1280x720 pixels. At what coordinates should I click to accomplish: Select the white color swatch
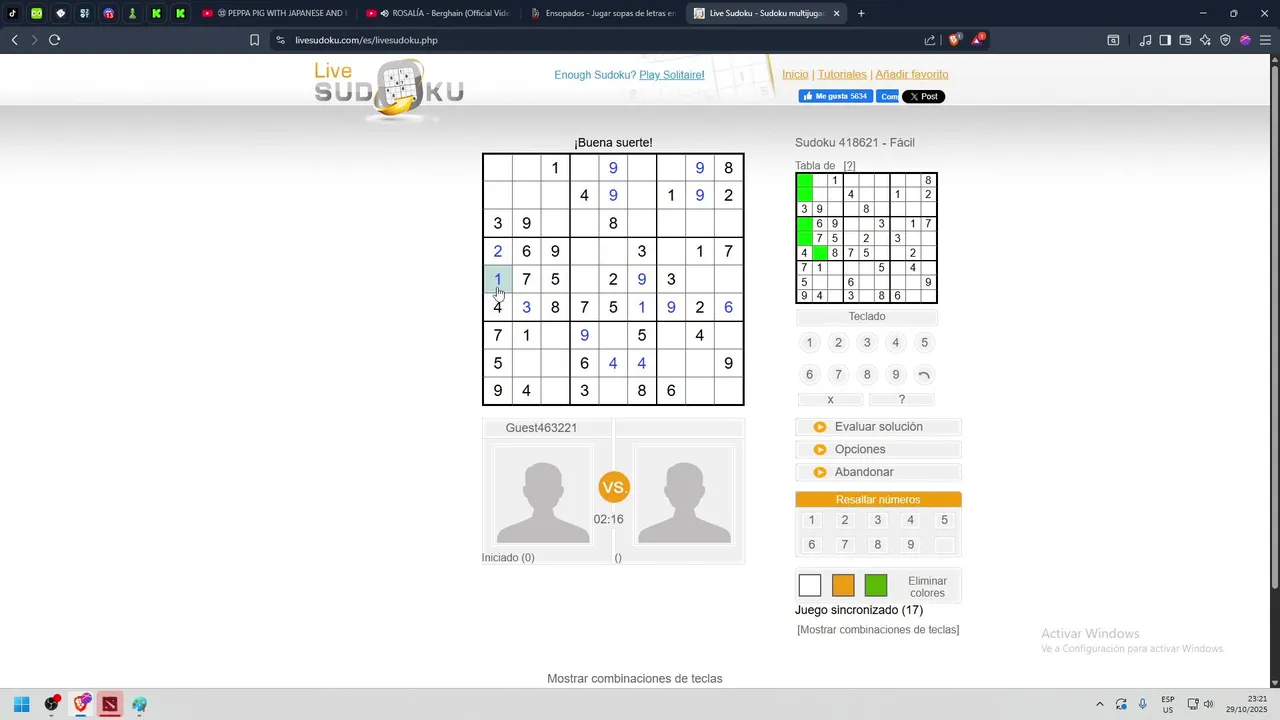[810, 585]
